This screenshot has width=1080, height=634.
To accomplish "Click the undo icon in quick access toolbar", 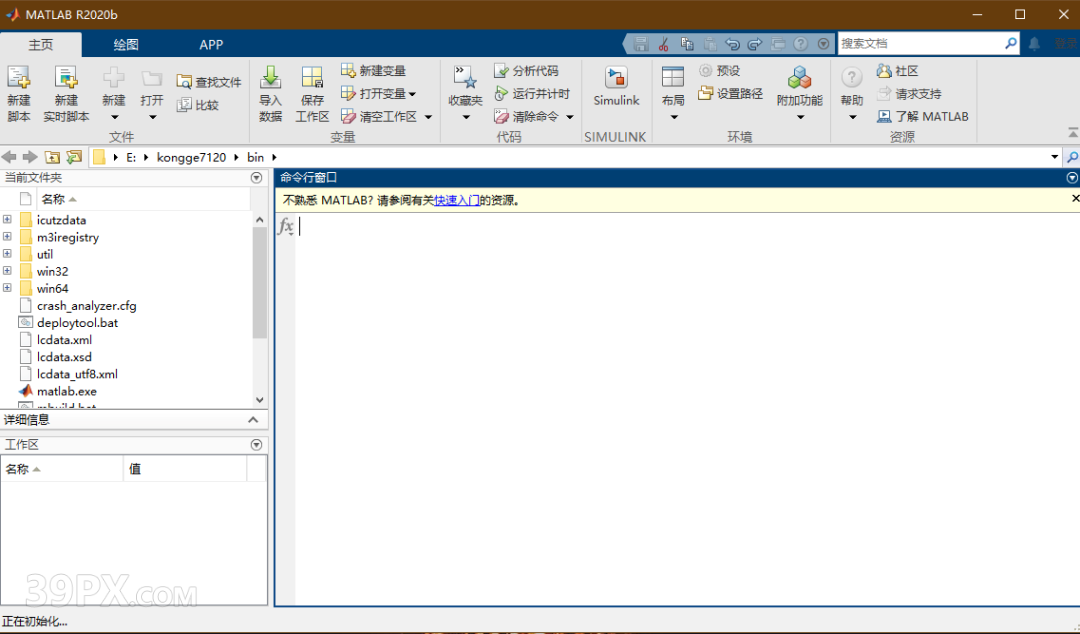I will click(x=732, y=43).
